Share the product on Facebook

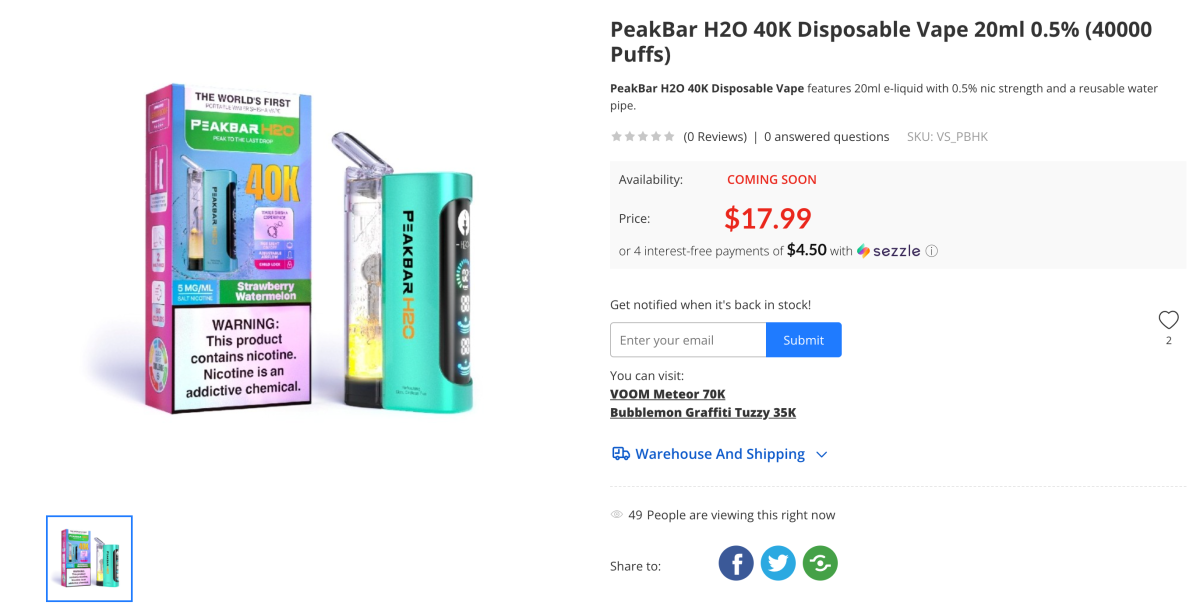tap(736, 563)
